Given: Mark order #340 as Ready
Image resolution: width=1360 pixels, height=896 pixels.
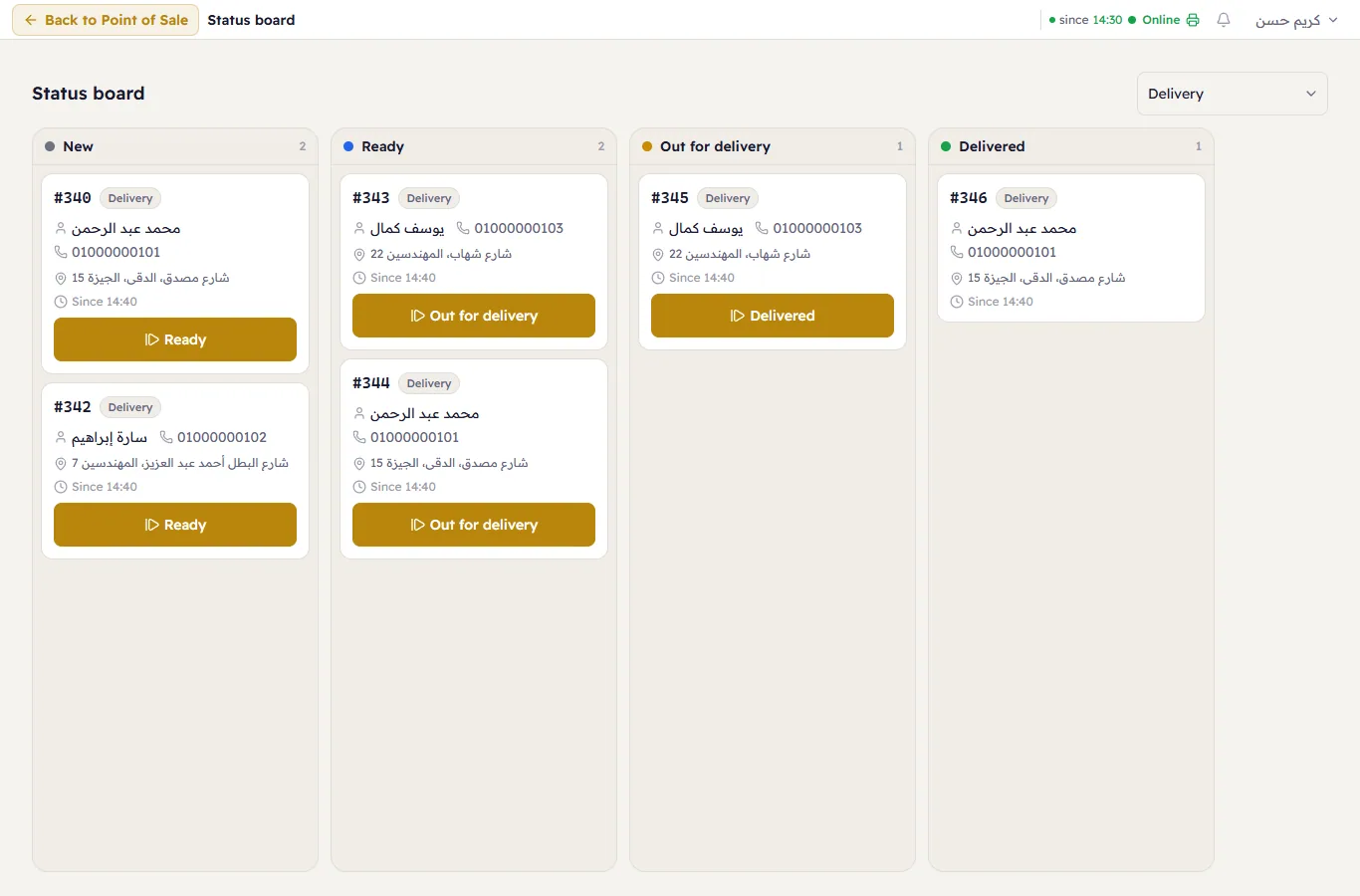Looking at the screenshot, I should point(175,339).
